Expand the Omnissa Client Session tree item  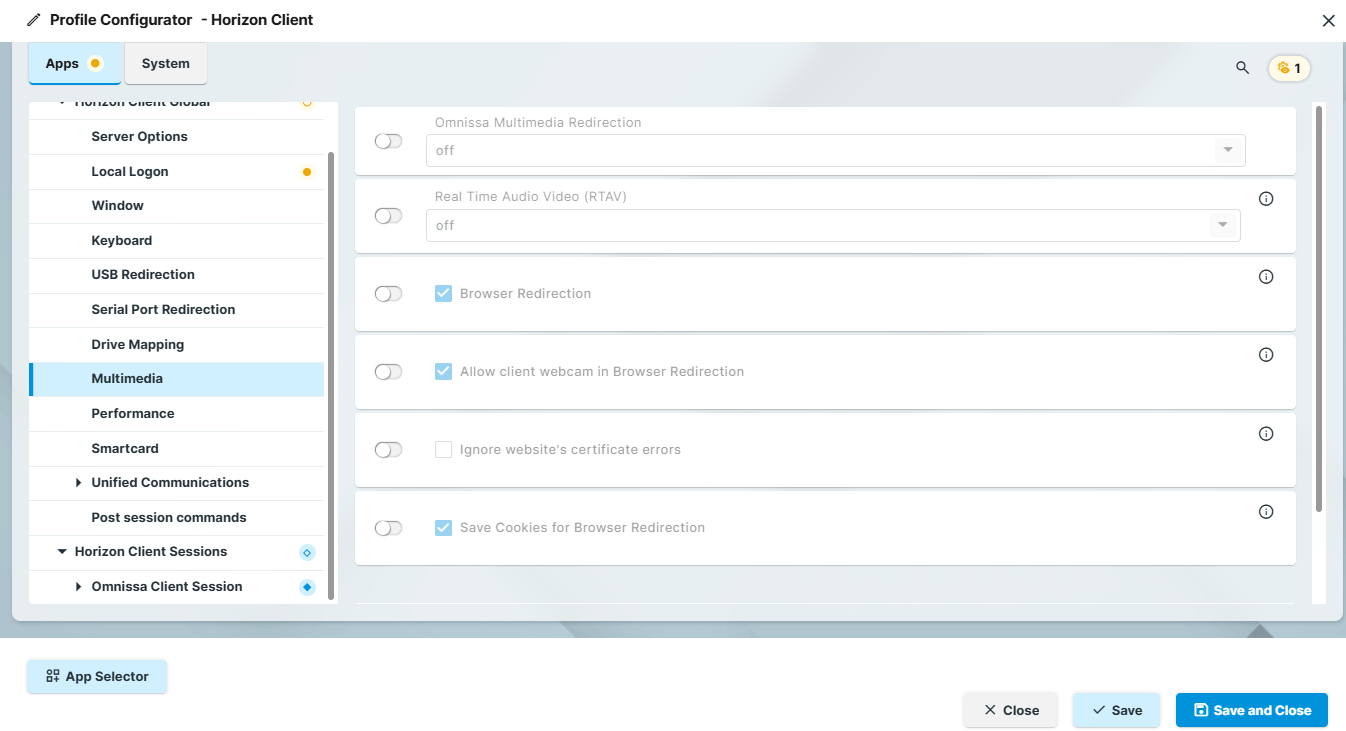(79, 586)
